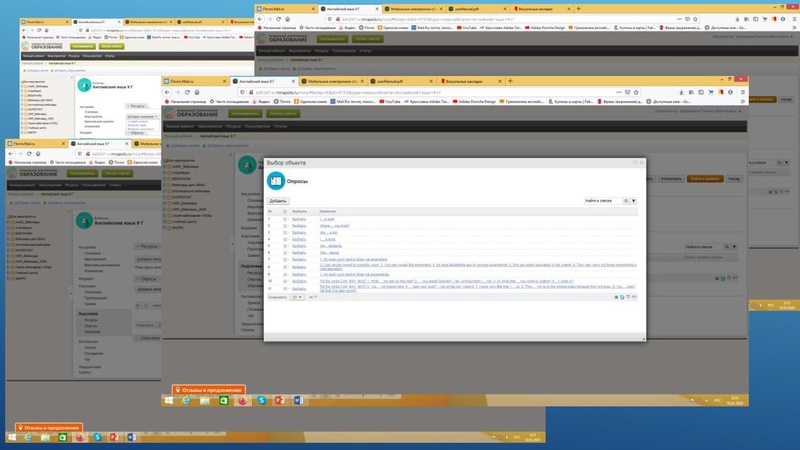Click the Skype icon in the front taskbar
This screenshot has width=800, height=450.
[262, 400]
